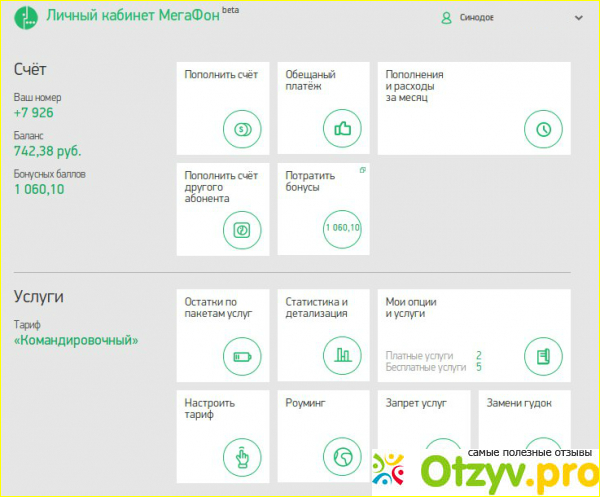Open the clock icon for monthly expenses
Screen dimensions: 600x497
click(543, 129)
